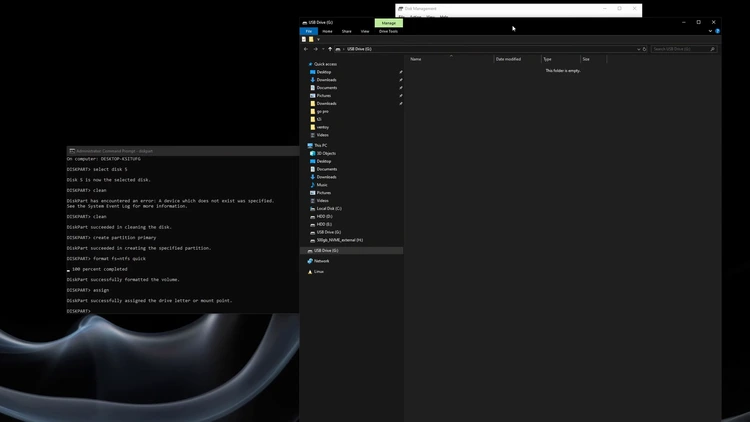
Task: Click the Properties quick access toolbar icon
Action: 304,39
